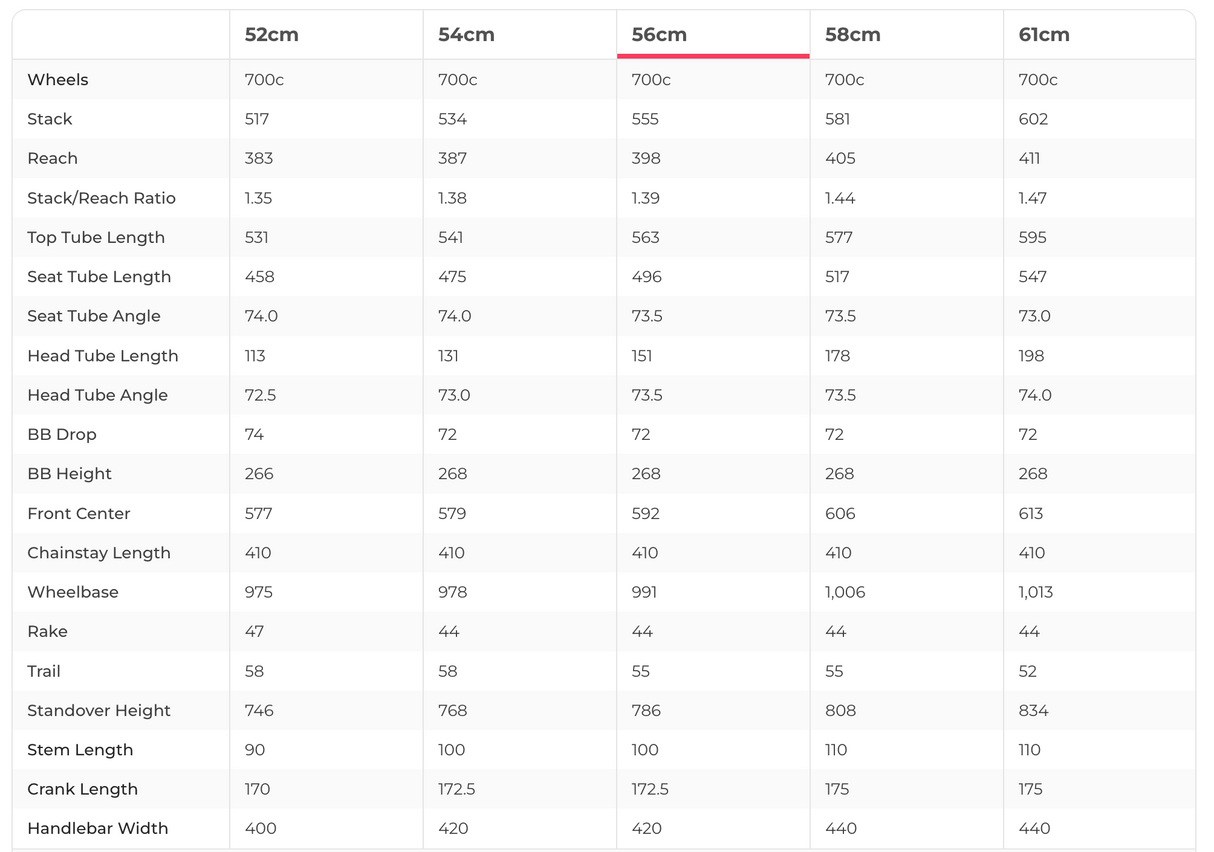
Task: Choose the 61cm size column header
Action: [x=1044, y=35]
